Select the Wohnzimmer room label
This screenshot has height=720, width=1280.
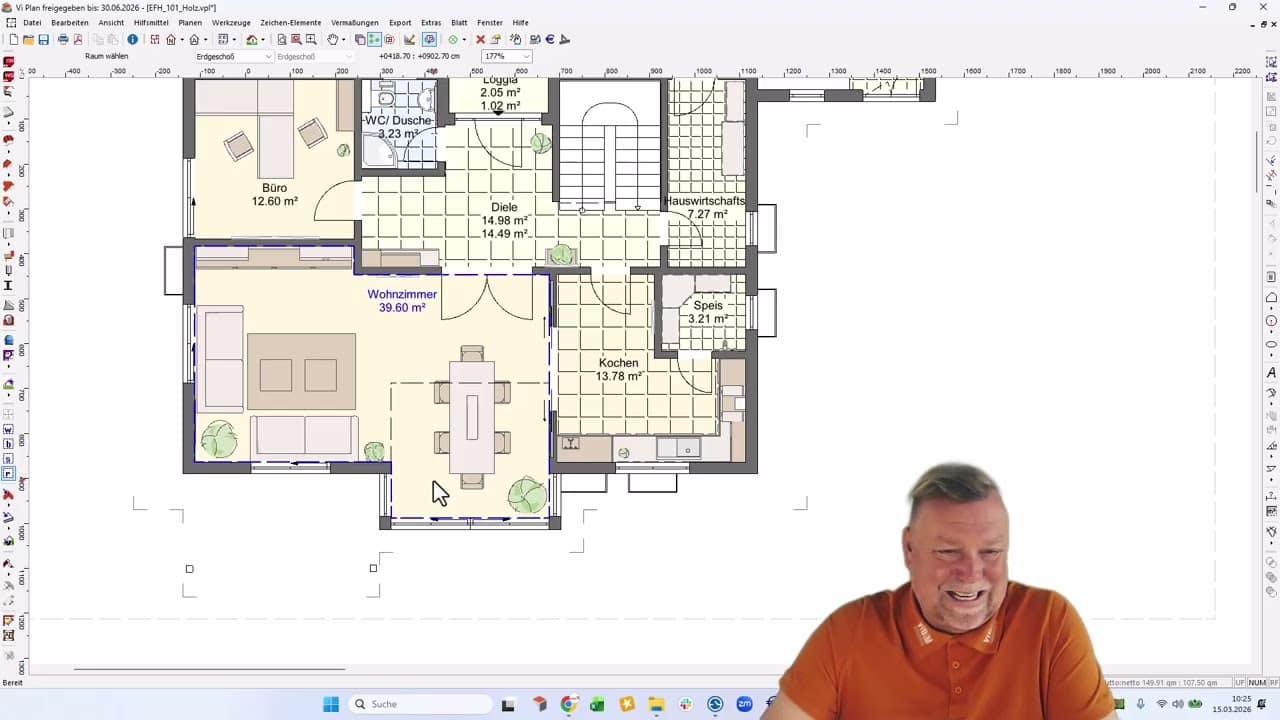pyautogui.click(x=401, y=295)
